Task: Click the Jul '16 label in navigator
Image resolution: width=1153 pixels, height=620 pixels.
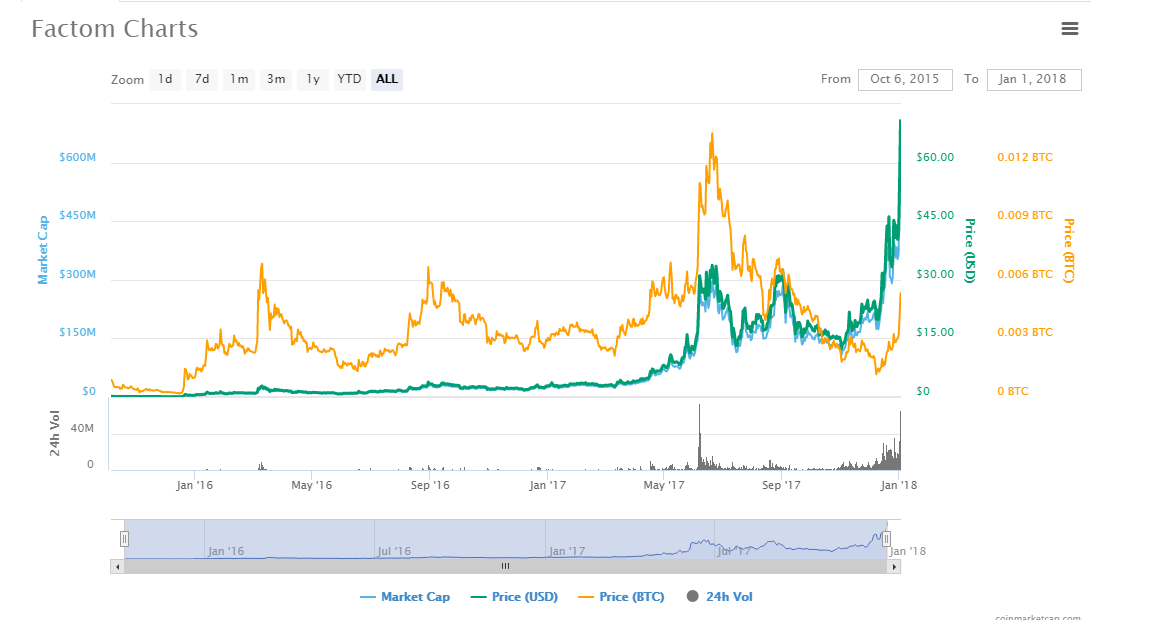Action: click(394, 551)
